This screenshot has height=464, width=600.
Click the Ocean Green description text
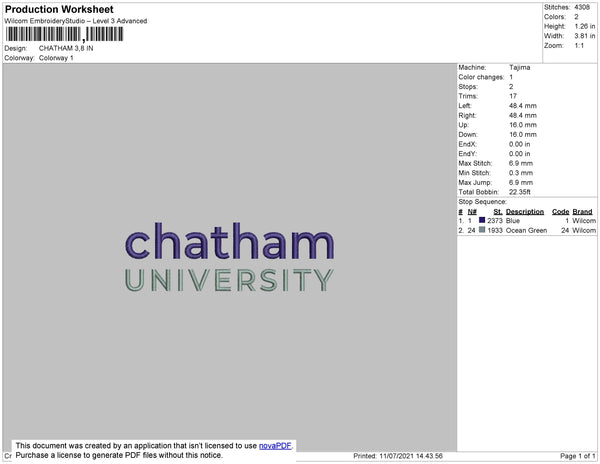[526, 230]
